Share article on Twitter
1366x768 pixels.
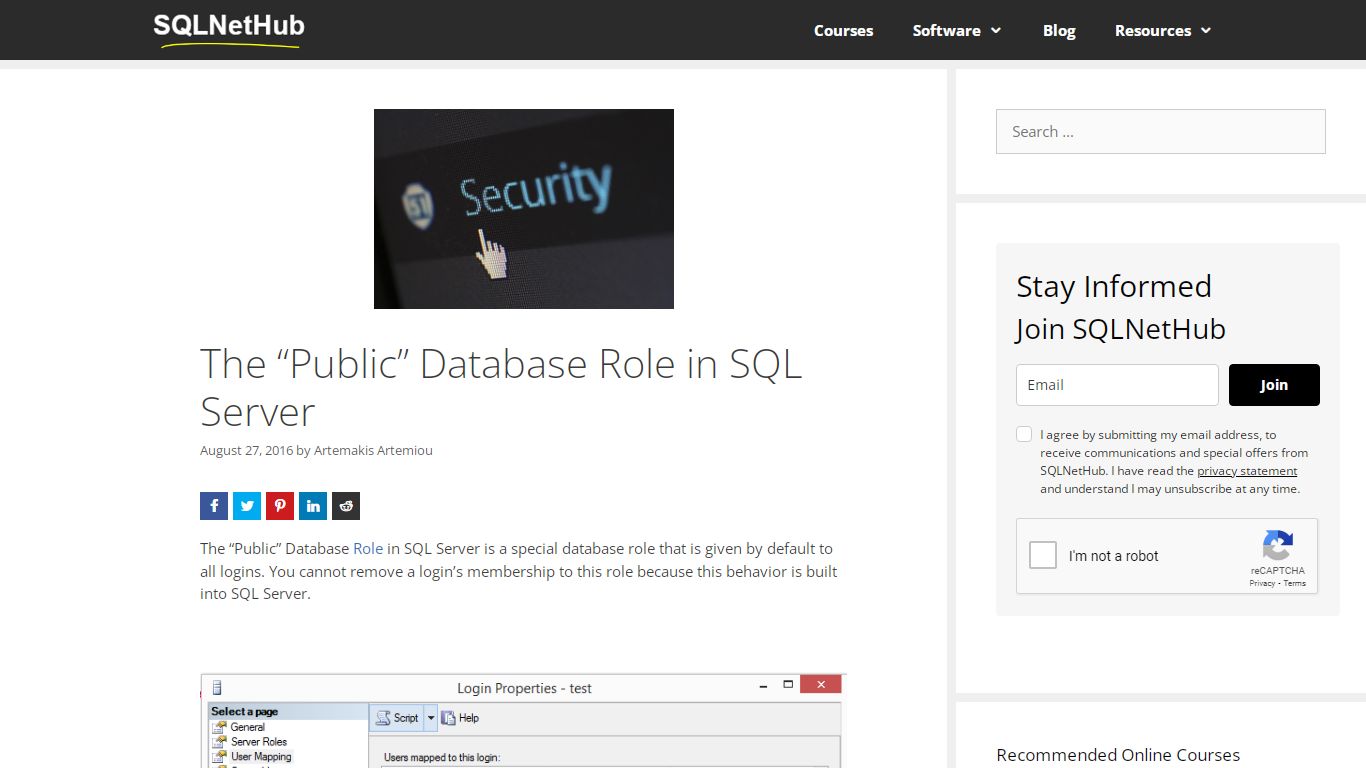tap(247, 506)
